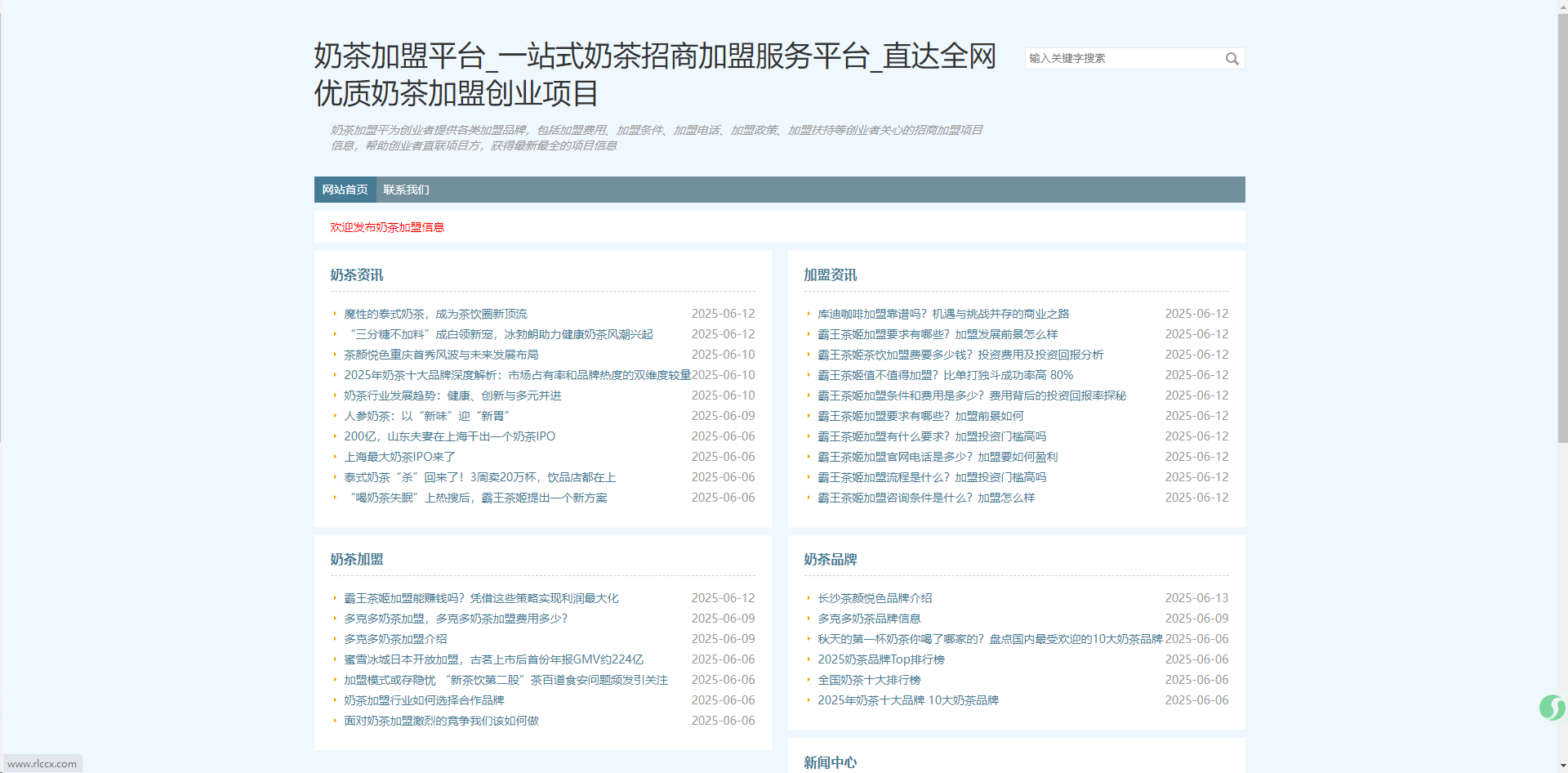Open article 魔性的泰式奶茶，成为茶饮圈新顶流
Viewport: 1568px width, 773px height.
tap(435, 314)
